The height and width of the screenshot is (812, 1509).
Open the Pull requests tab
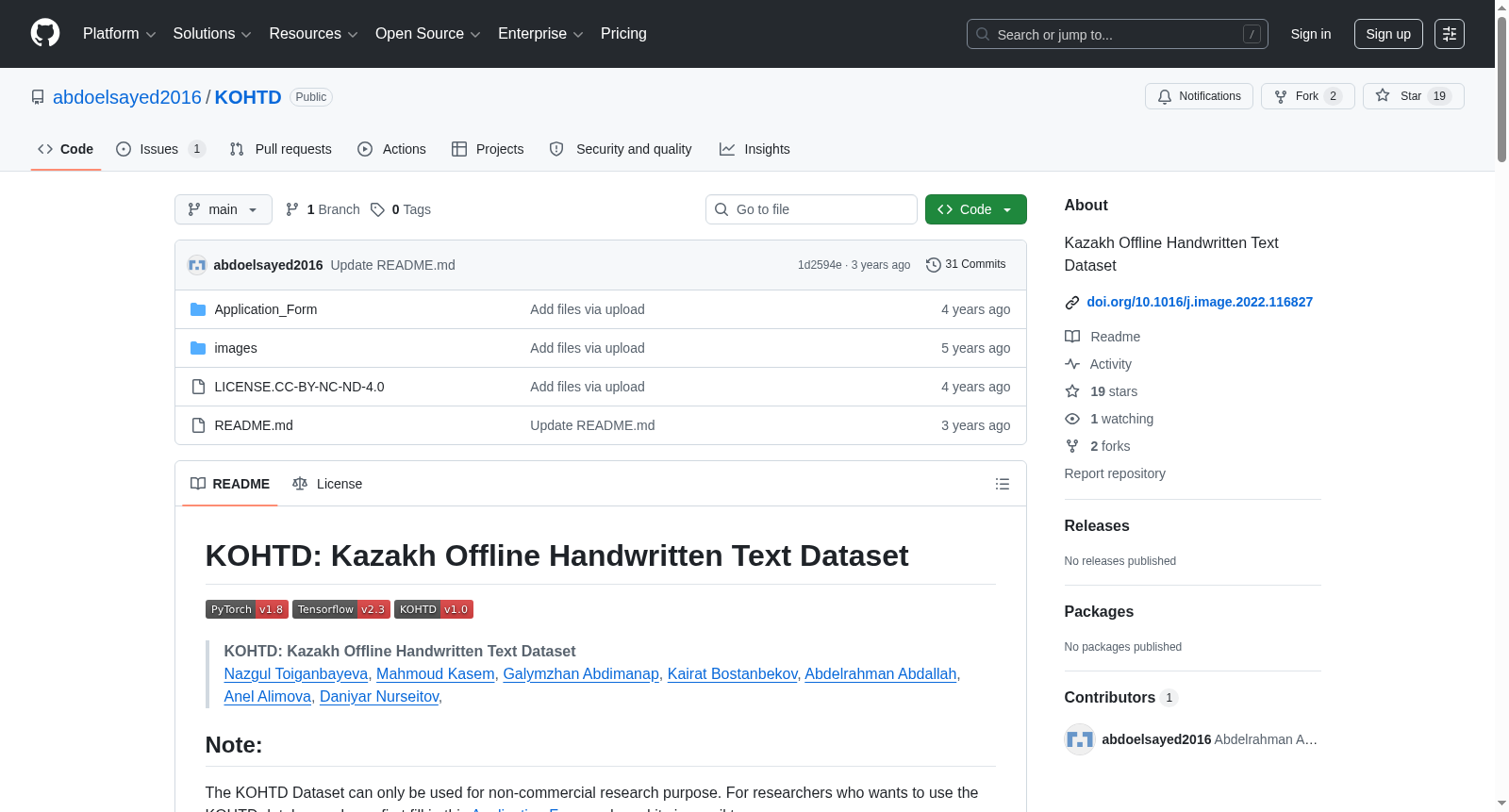point(281,149)
